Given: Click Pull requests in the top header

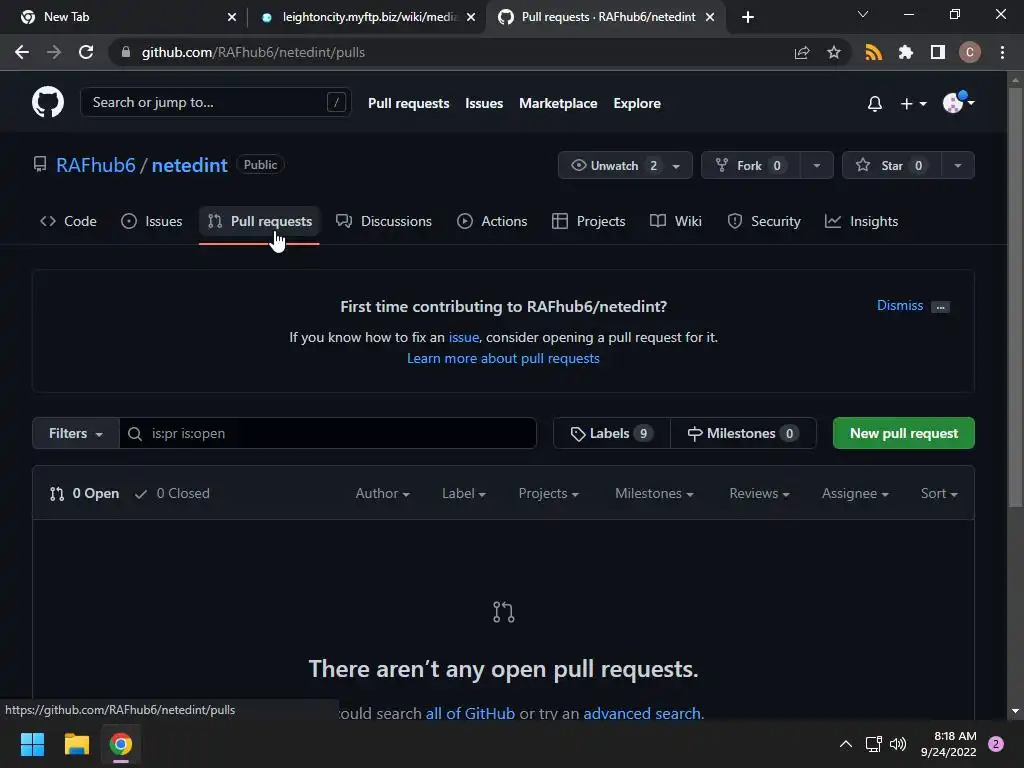Looking at the screenshot, I should 408,103.
